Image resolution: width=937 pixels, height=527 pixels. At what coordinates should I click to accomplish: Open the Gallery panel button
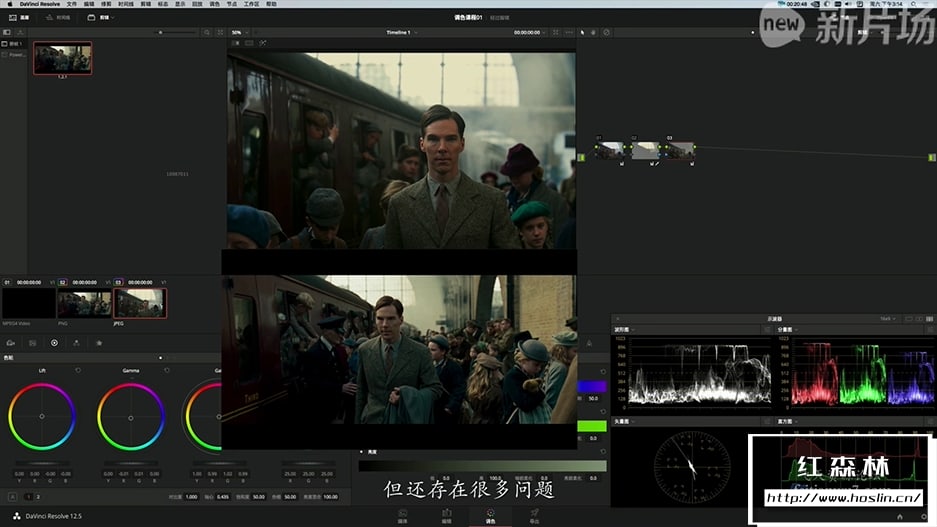pyautogui.click(x=19, y=17)
